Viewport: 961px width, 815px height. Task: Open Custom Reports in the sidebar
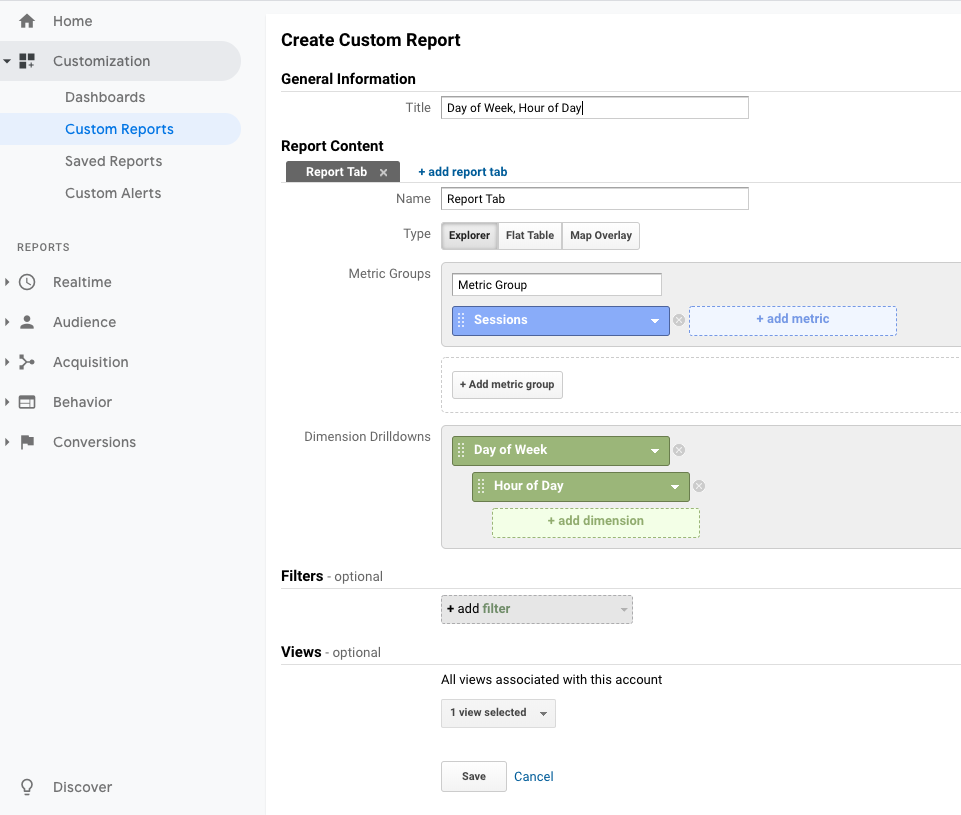coord(119,129)
